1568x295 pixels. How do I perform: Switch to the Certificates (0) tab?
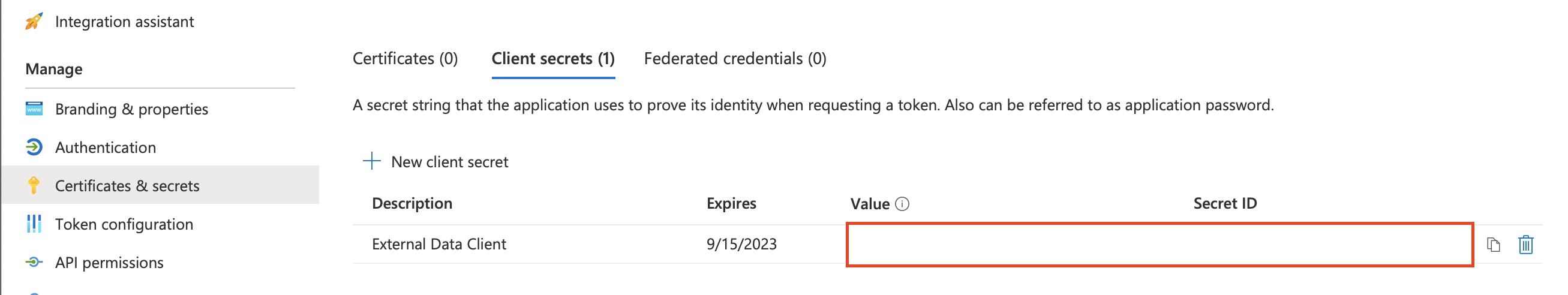coord(405,58)
